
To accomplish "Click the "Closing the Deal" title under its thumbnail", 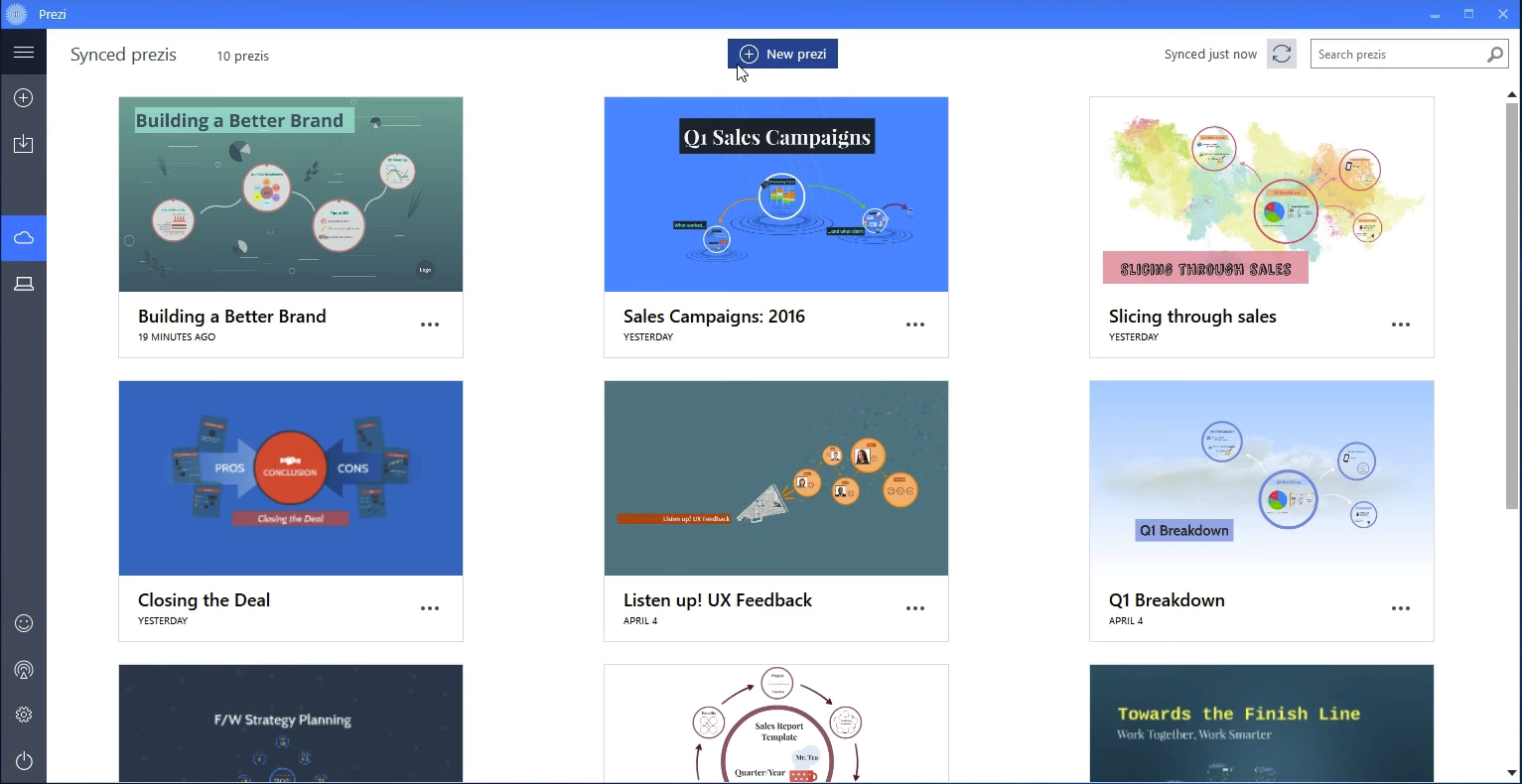I will click(204, 600).
